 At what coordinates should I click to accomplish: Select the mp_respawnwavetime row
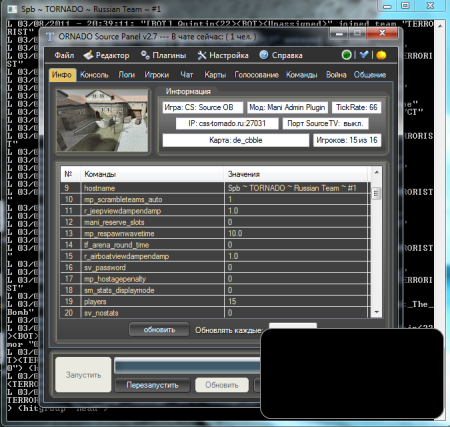[x=215, y=234]
